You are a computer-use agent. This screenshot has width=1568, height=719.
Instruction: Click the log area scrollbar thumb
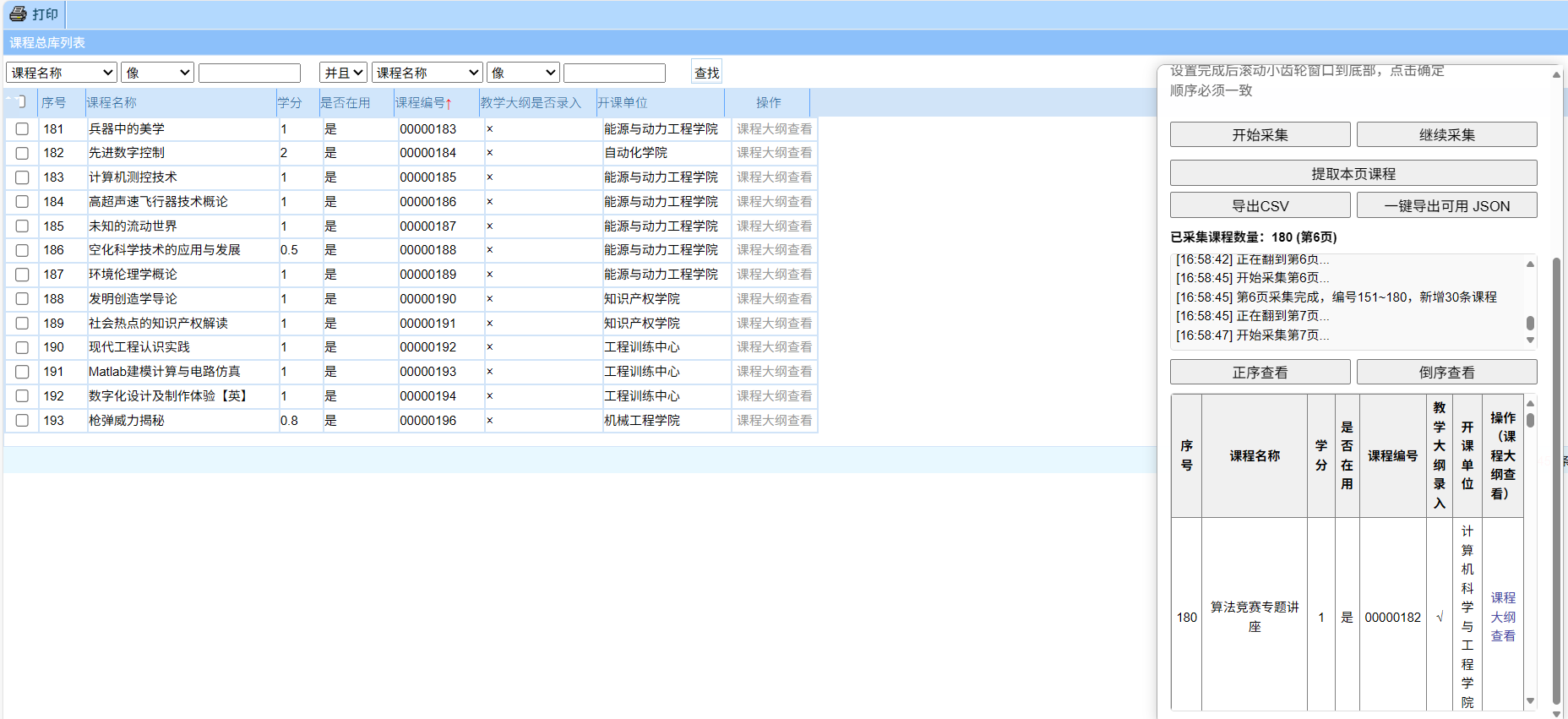point(1530,323)
